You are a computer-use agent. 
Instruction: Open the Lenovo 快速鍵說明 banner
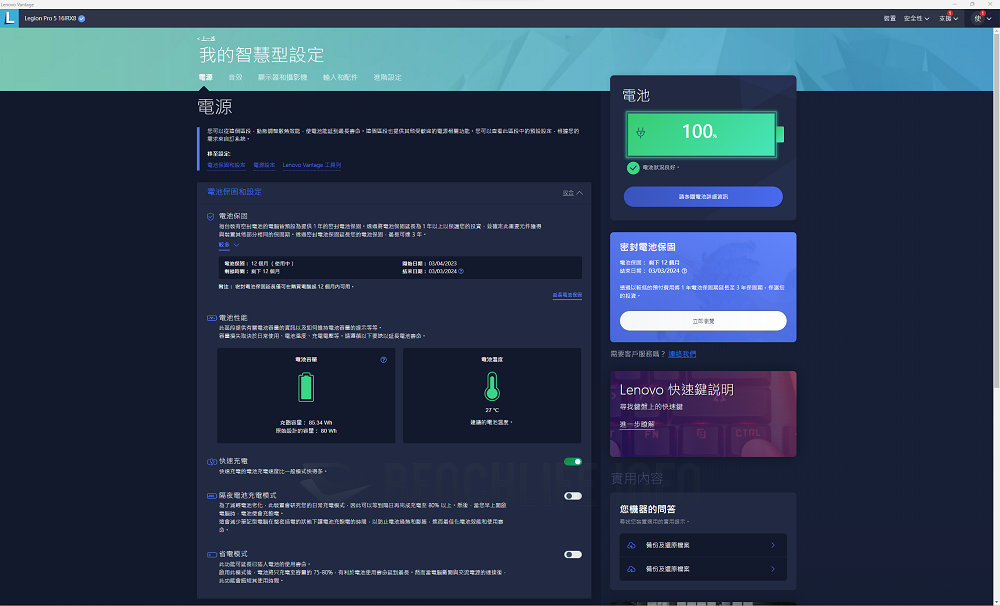pos(703,413)
